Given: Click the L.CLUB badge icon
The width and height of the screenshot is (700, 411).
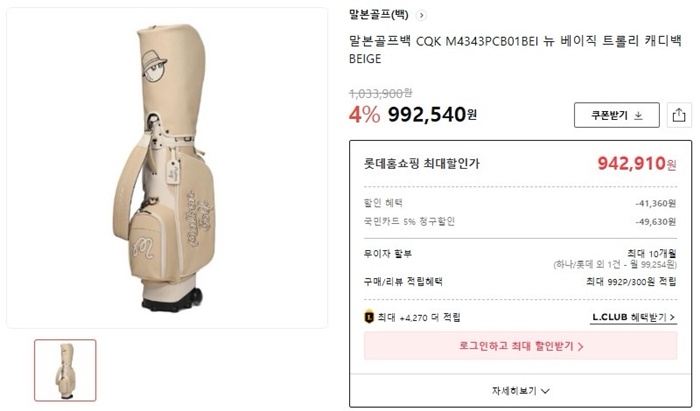Looking at the screenshot, I should point(368,317).
